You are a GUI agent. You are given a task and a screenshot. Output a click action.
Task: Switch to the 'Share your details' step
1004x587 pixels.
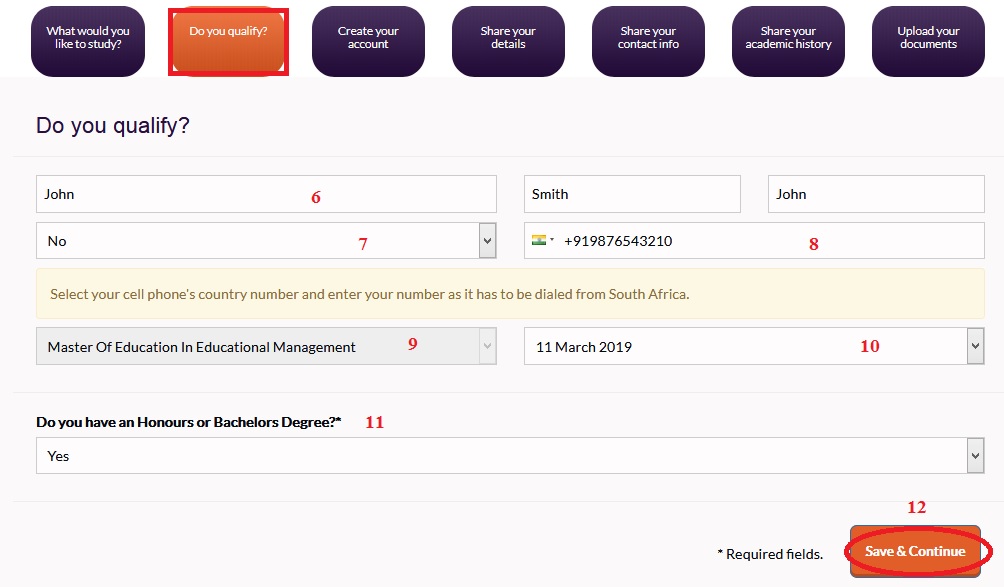tap(508, 39)
